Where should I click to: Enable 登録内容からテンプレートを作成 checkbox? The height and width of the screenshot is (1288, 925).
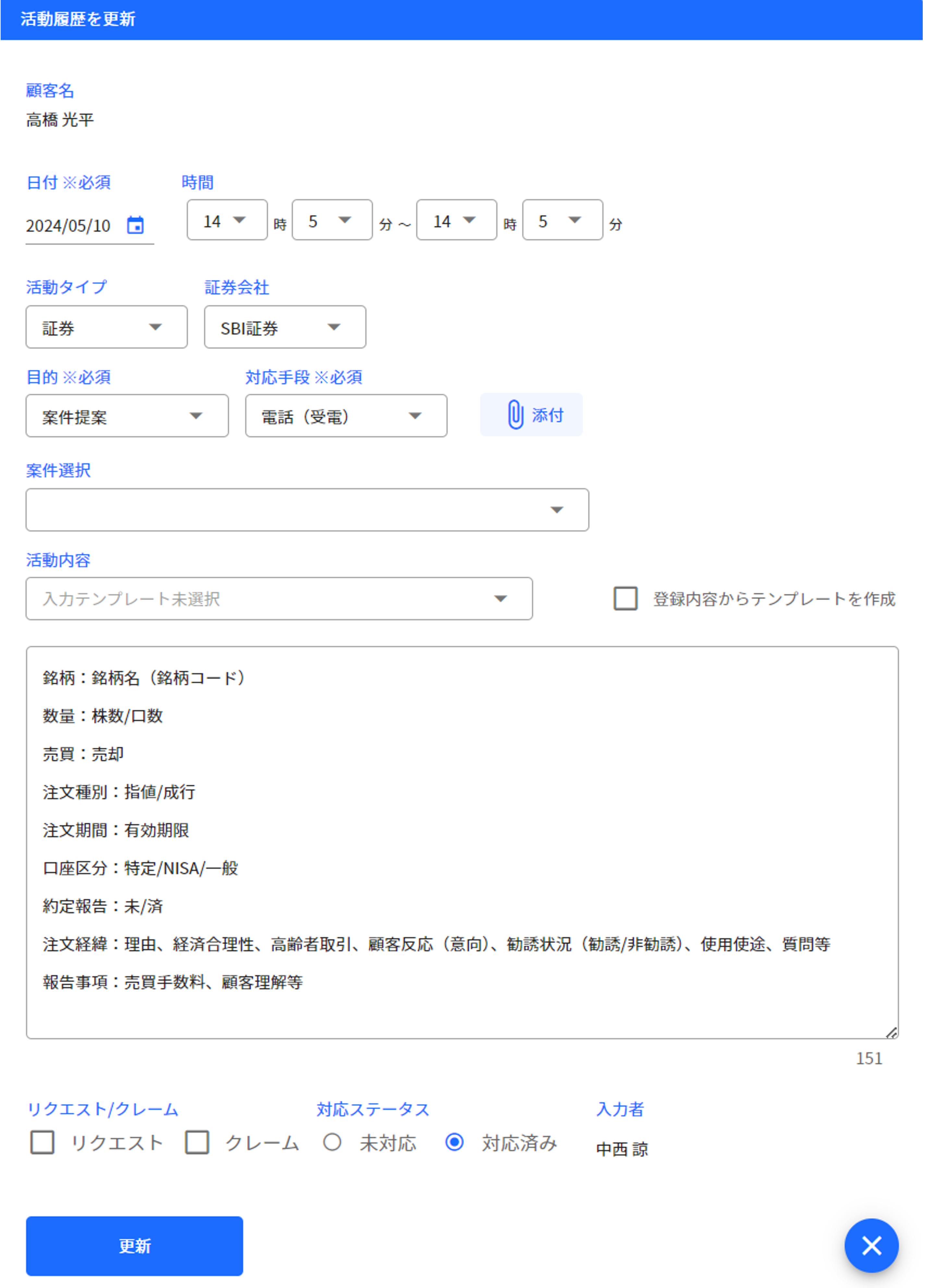tap(625, 598)
